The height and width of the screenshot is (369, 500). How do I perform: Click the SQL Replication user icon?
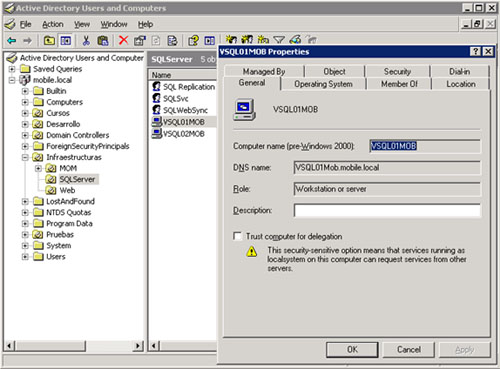pos(156,86)
